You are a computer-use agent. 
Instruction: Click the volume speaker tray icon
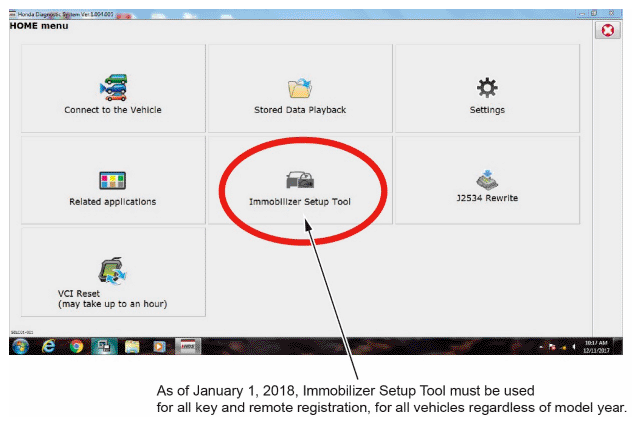574,347
